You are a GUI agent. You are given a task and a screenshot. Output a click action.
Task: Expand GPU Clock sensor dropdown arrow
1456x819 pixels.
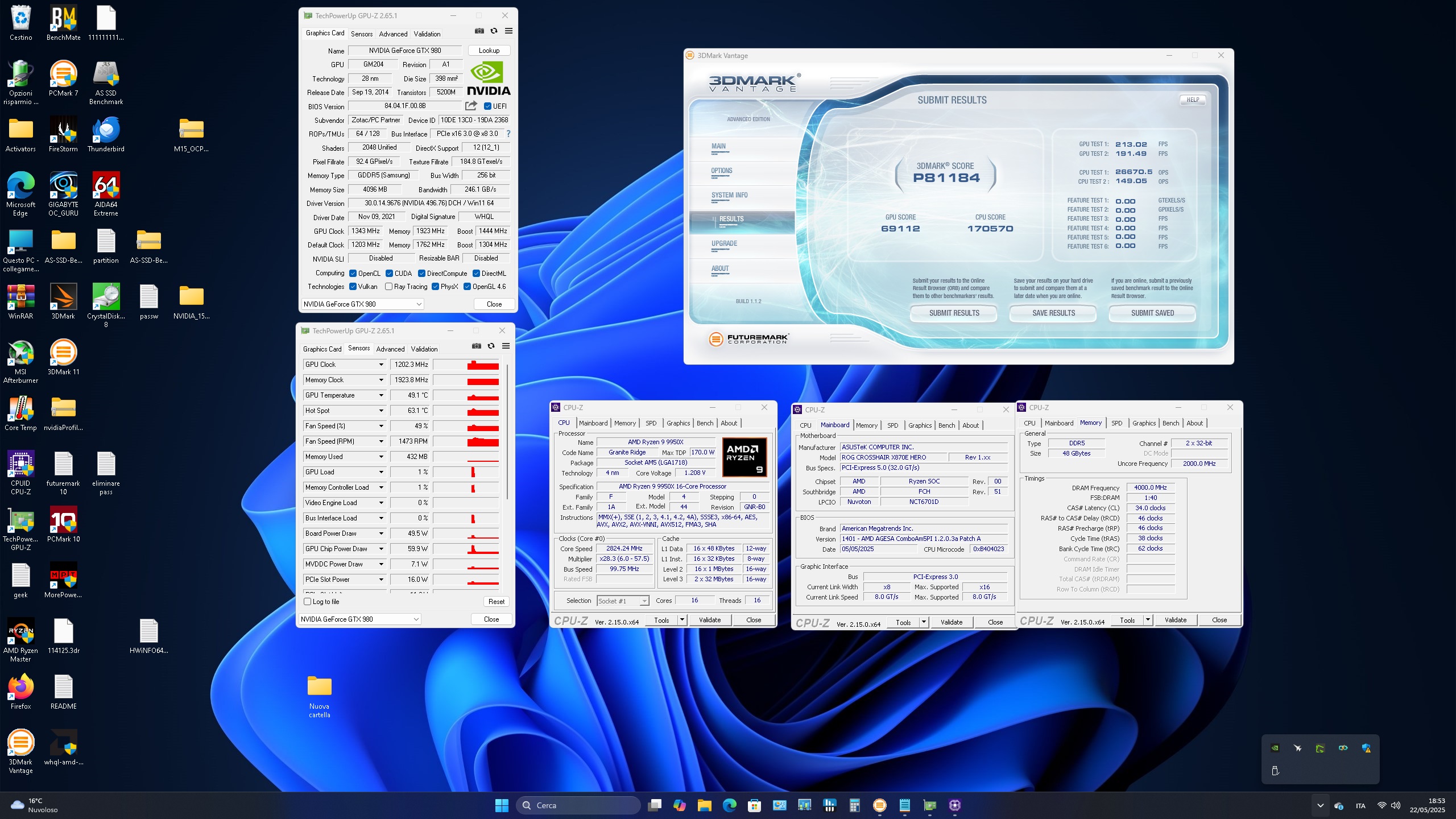[381, 365]
